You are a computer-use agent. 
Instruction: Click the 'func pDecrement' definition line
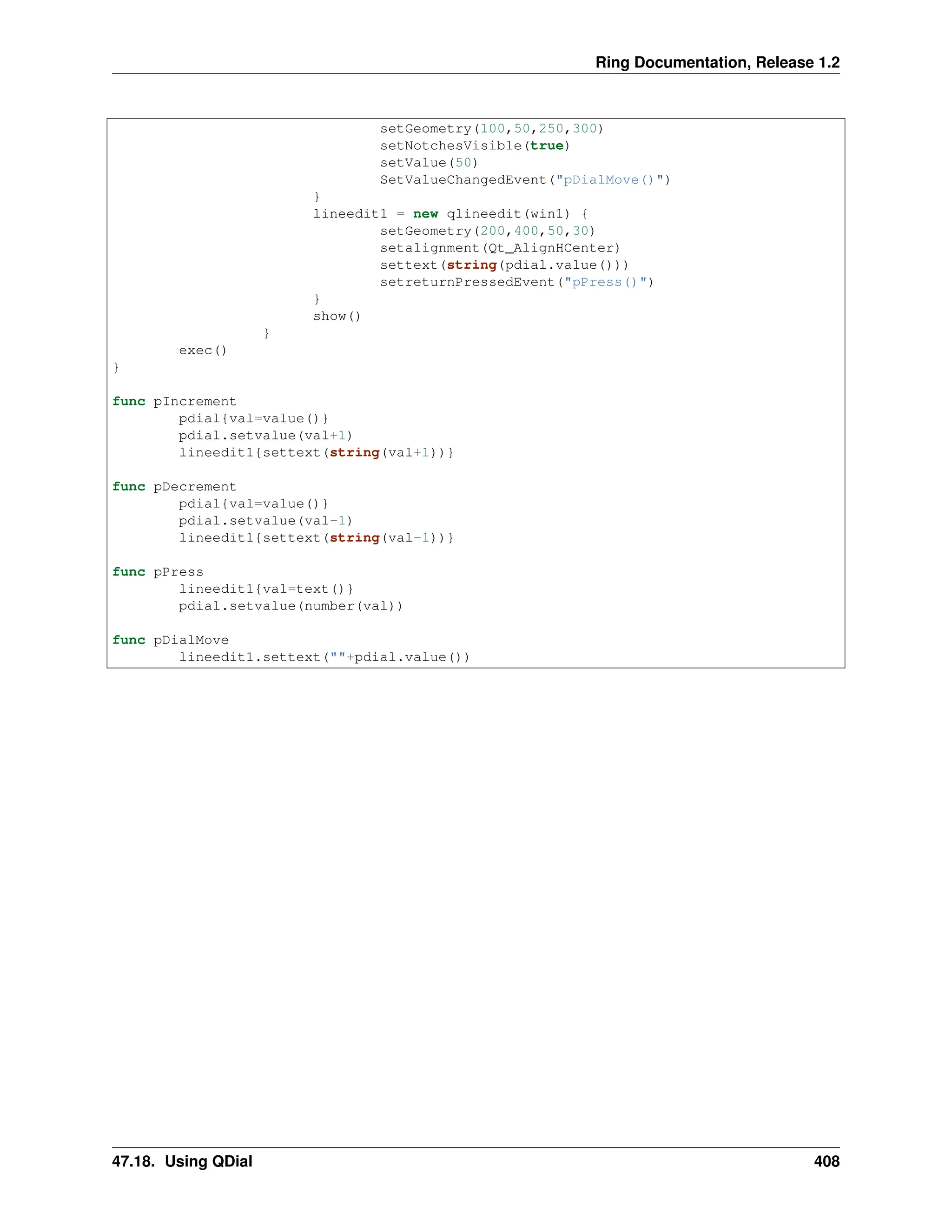click(174, 487)
